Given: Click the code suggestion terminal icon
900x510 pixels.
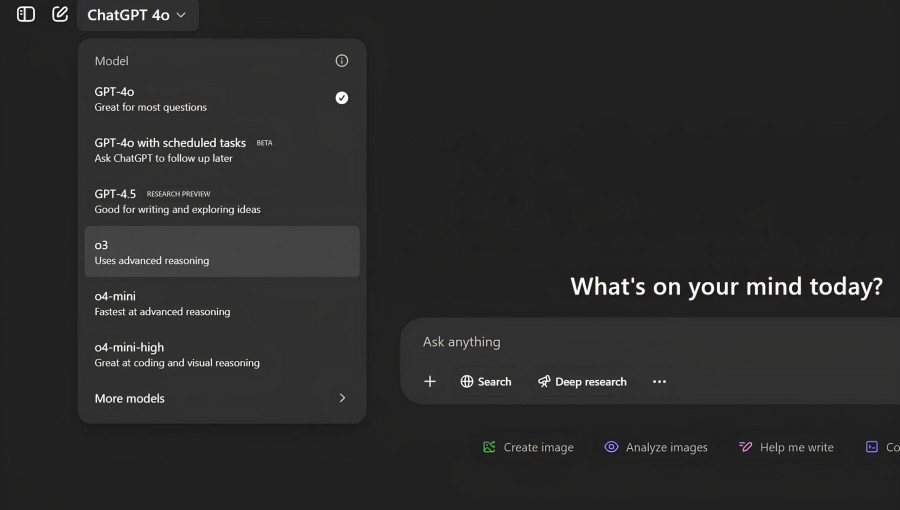Looking at the screenshot, I should tap(872, 447).
